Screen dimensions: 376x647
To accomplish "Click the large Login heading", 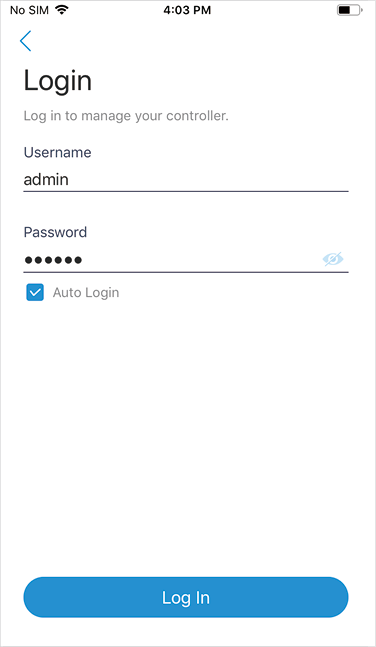I will [58, 80].
